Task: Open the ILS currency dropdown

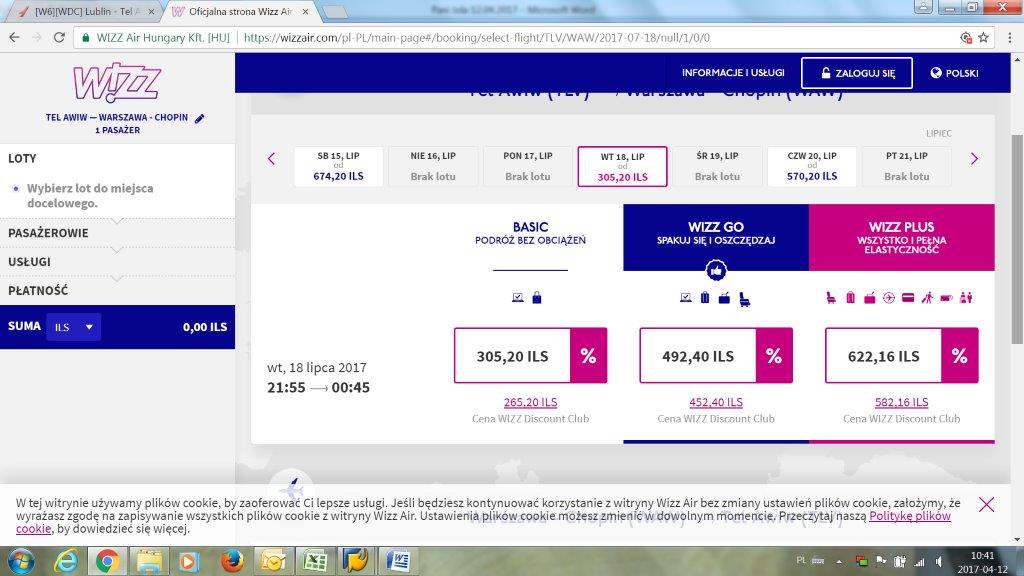Action: pos(74,327)
